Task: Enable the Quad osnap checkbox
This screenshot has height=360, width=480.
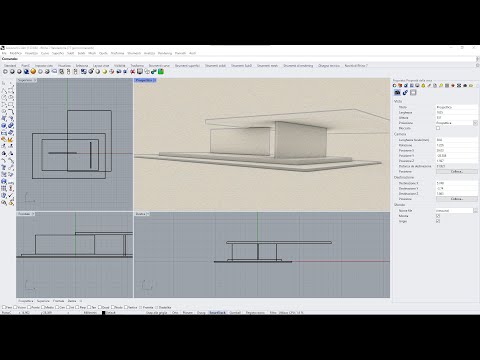Action: 100,307
